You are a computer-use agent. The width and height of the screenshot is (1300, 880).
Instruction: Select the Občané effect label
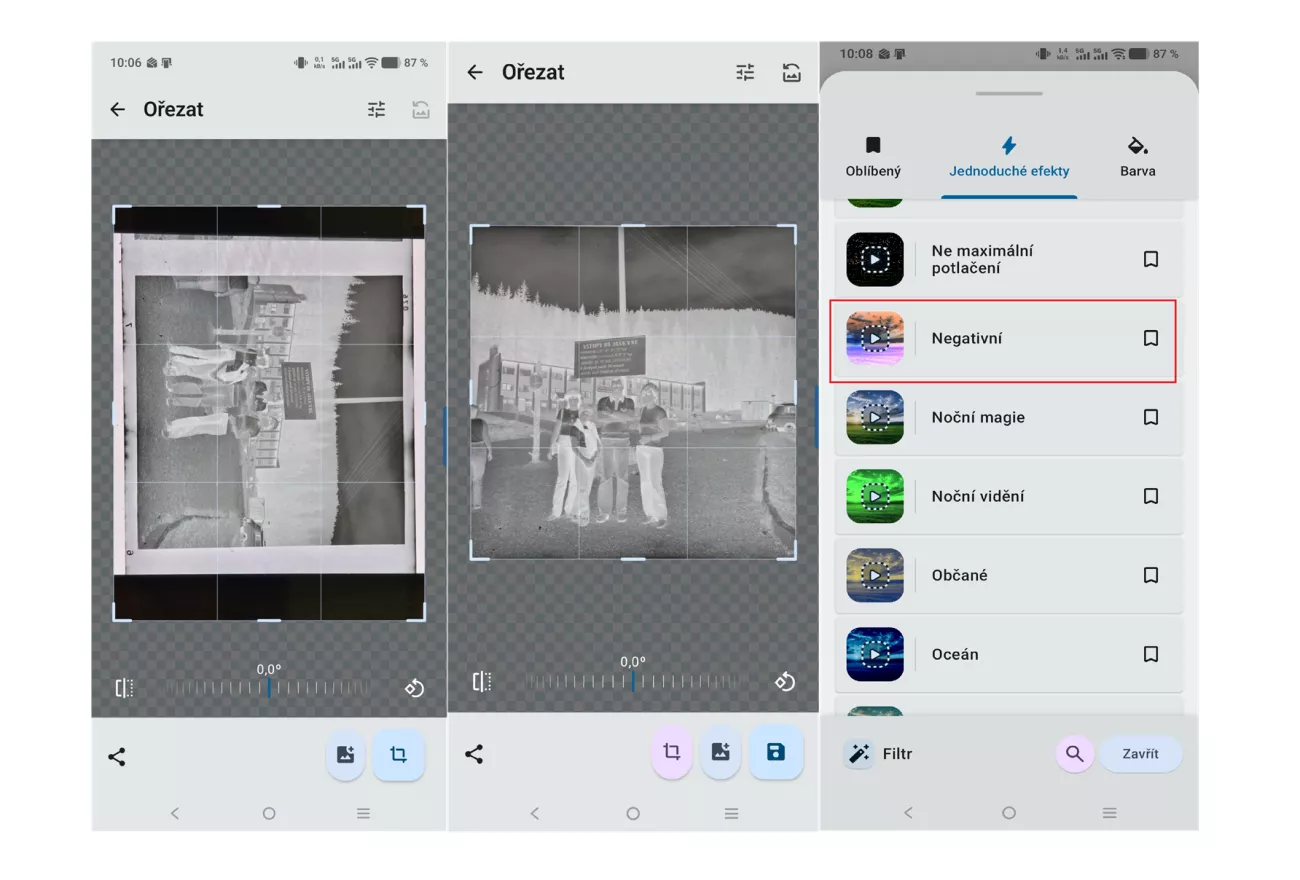click(959, 575)
